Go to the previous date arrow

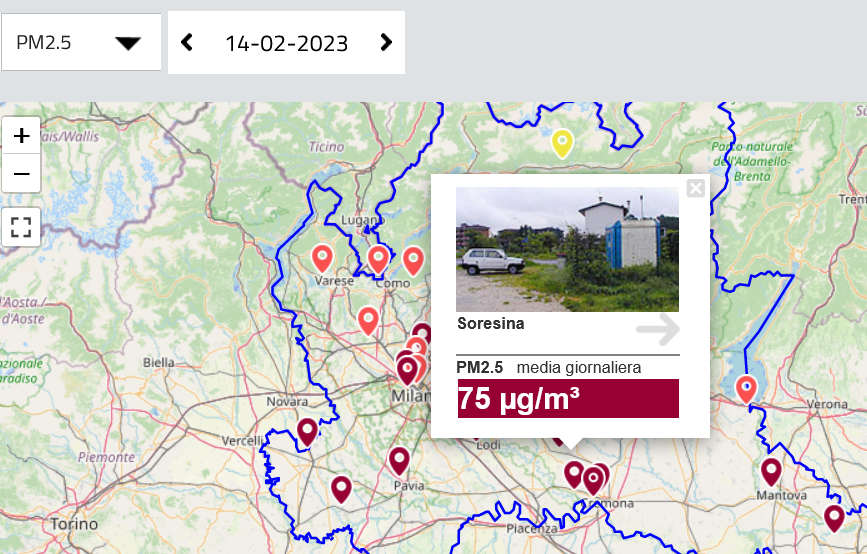click(x=187, y=43)
